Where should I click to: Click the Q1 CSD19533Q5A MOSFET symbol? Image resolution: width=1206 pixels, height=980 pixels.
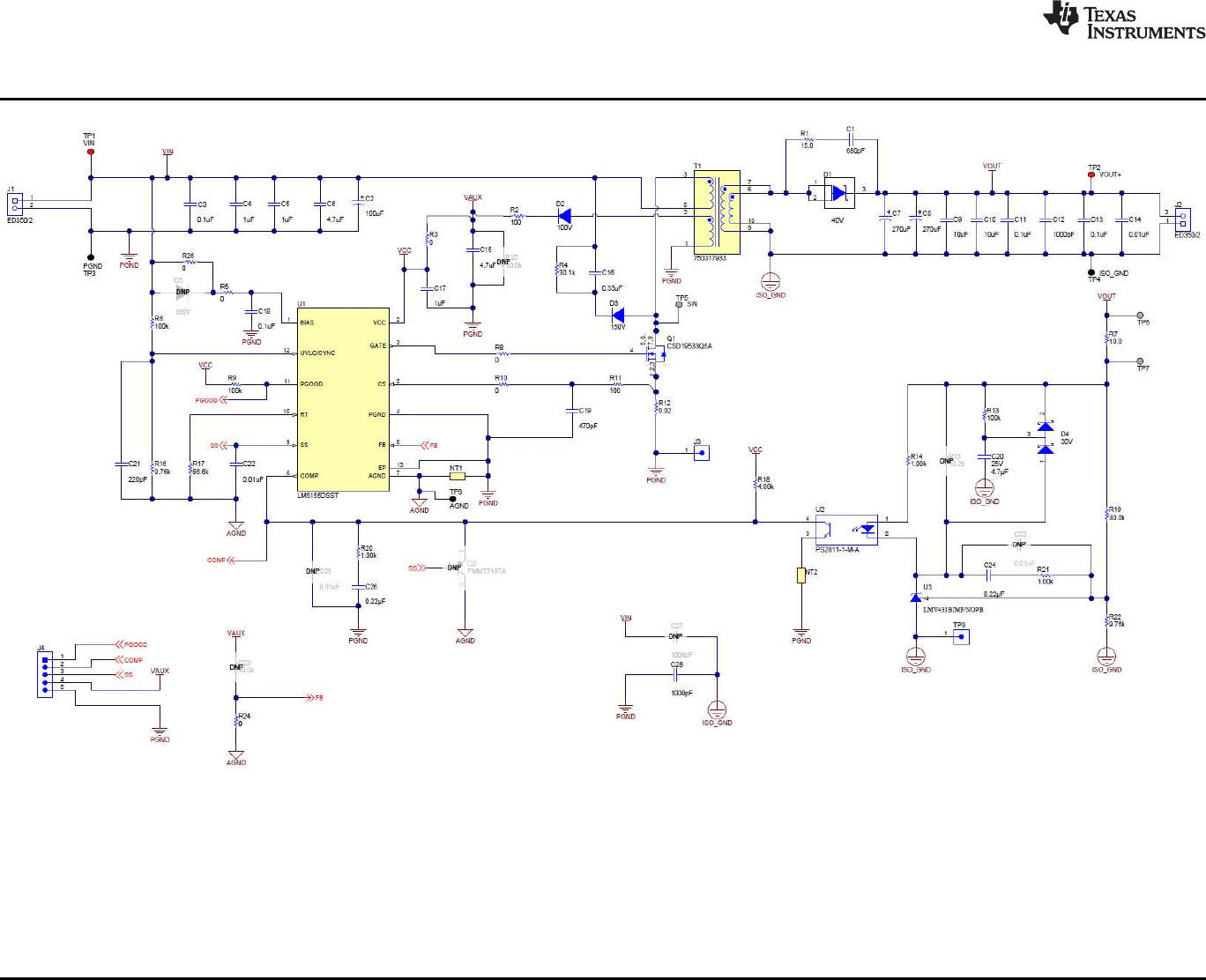point(655,353)
